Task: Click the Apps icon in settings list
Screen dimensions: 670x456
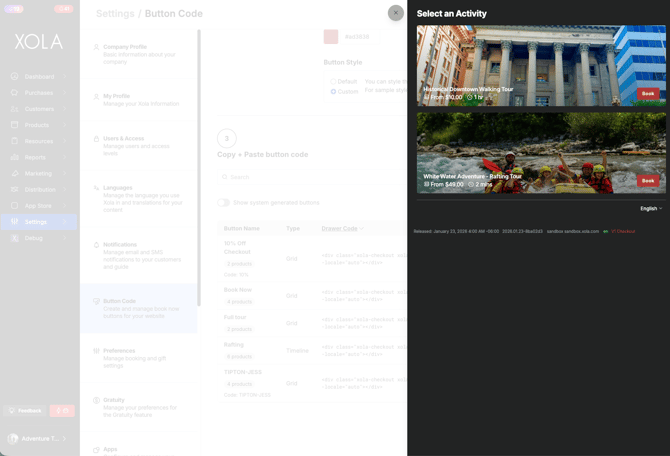Action: [96, 450]
